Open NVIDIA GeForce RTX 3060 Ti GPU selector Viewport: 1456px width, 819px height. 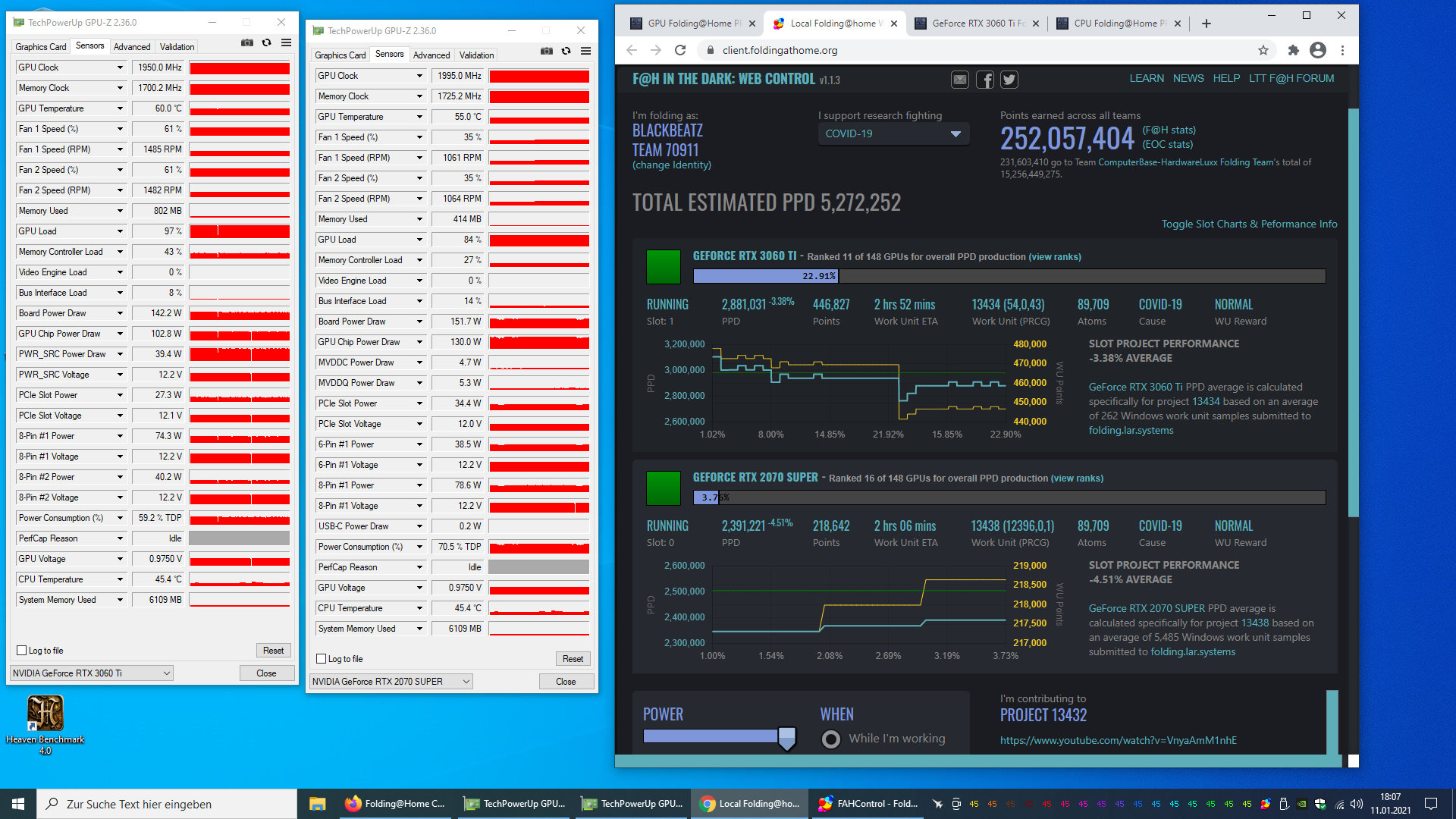coord(91,673)
